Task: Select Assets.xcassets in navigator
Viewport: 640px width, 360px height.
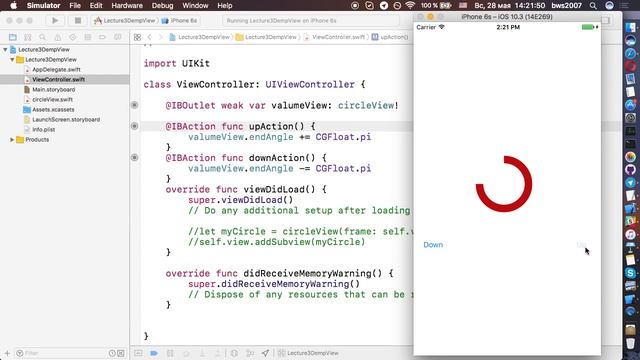Action: 53,110
